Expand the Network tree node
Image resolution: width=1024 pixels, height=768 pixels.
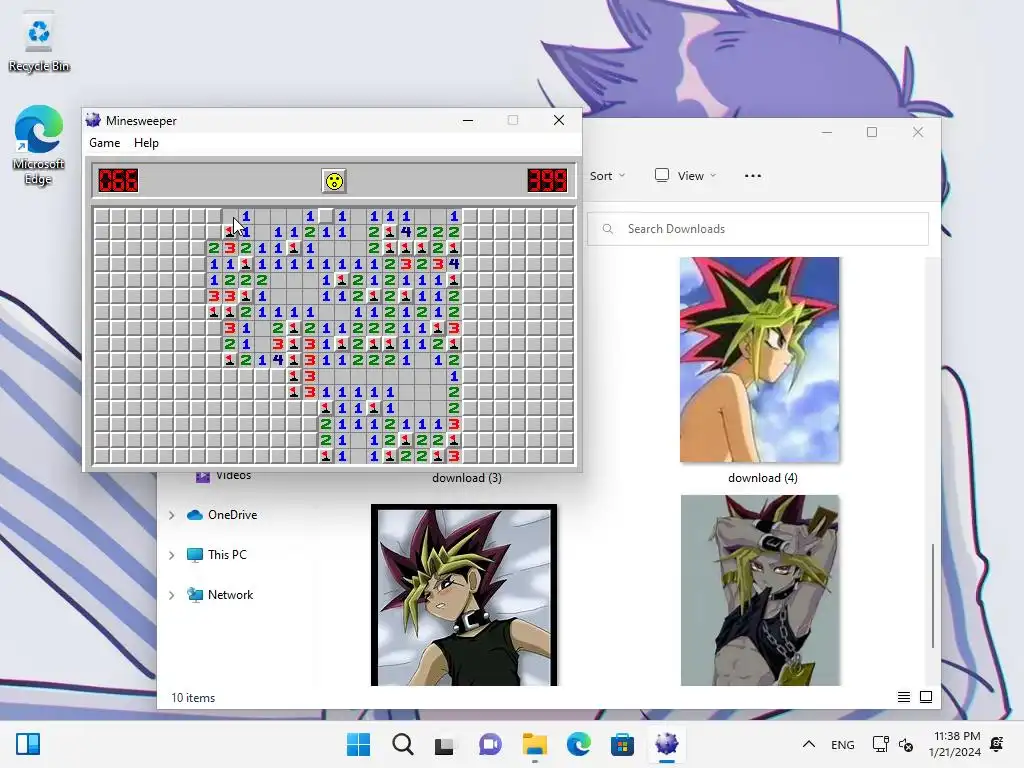click(171, 595)
